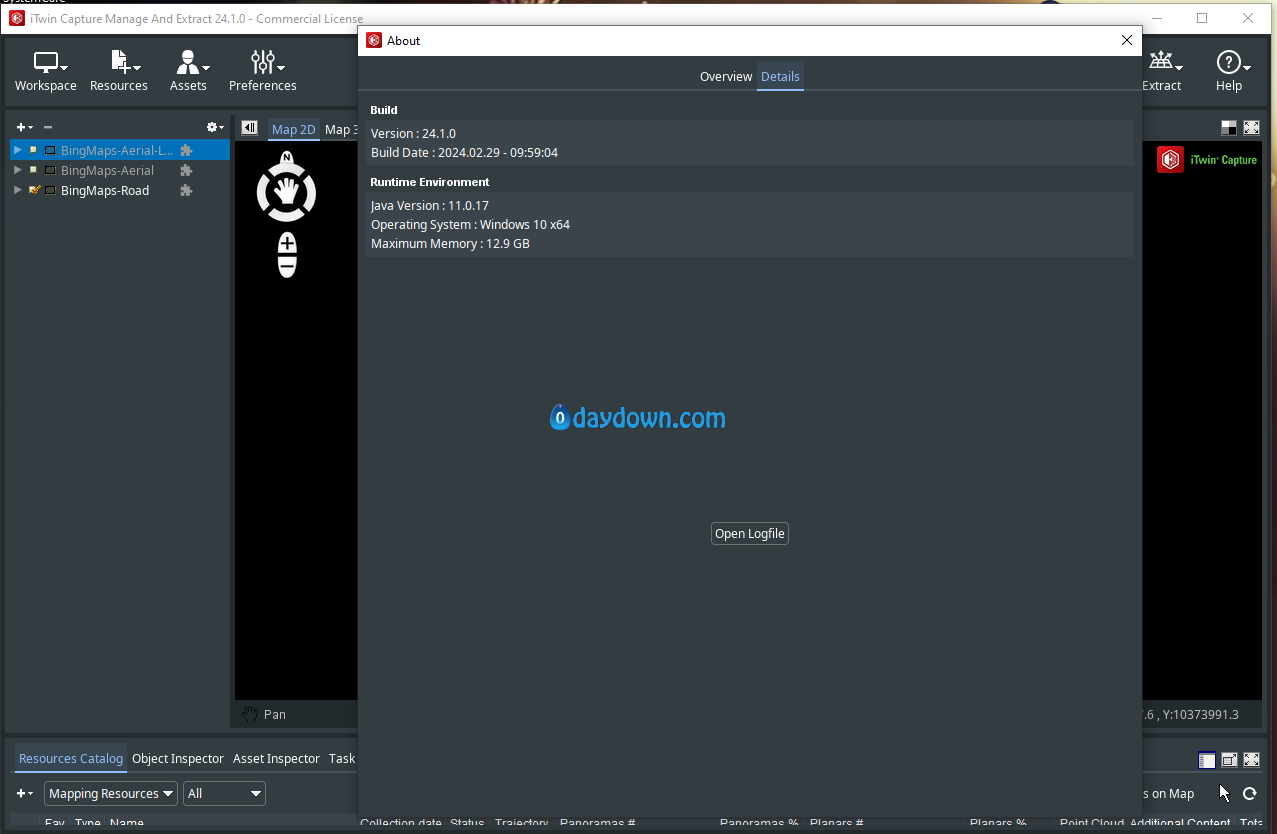The height and width of the screenshot is (834, 1277).
Task: Select the BingMaps-Aerial layer name
Action: (x=107, y=170)
